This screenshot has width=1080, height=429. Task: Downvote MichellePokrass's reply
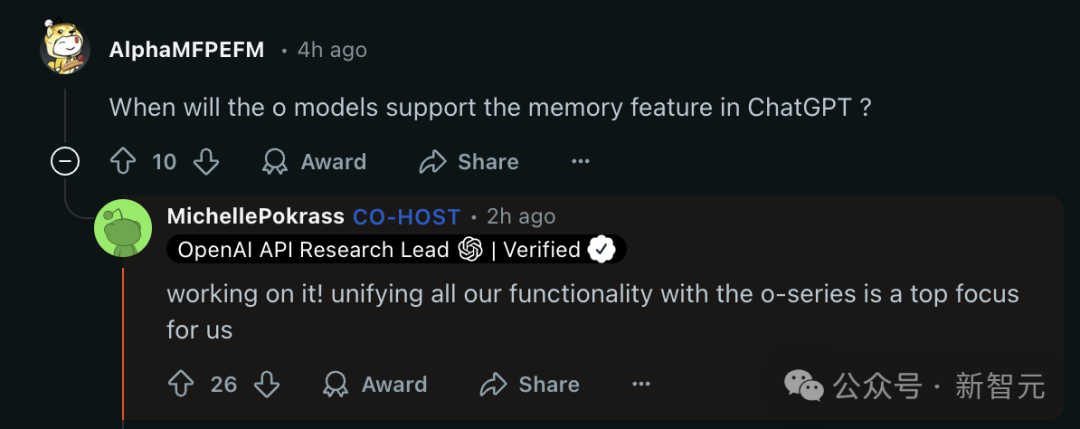tap(266, 384)
